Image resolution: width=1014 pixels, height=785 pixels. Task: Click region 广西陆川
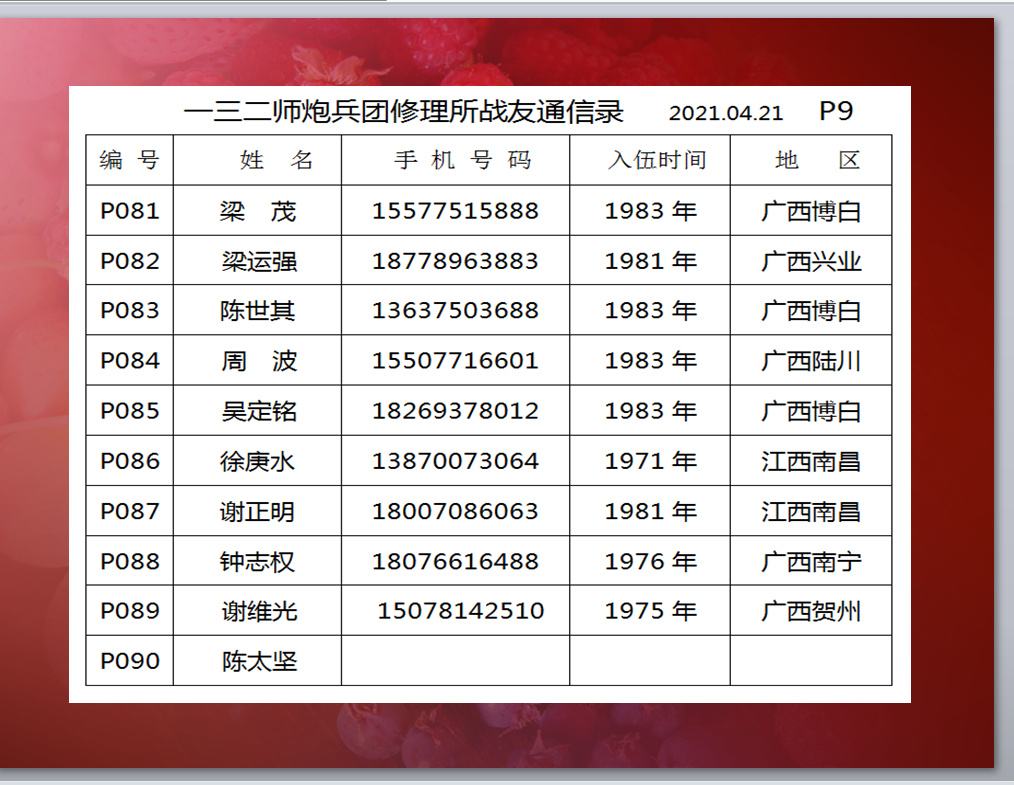811,361
